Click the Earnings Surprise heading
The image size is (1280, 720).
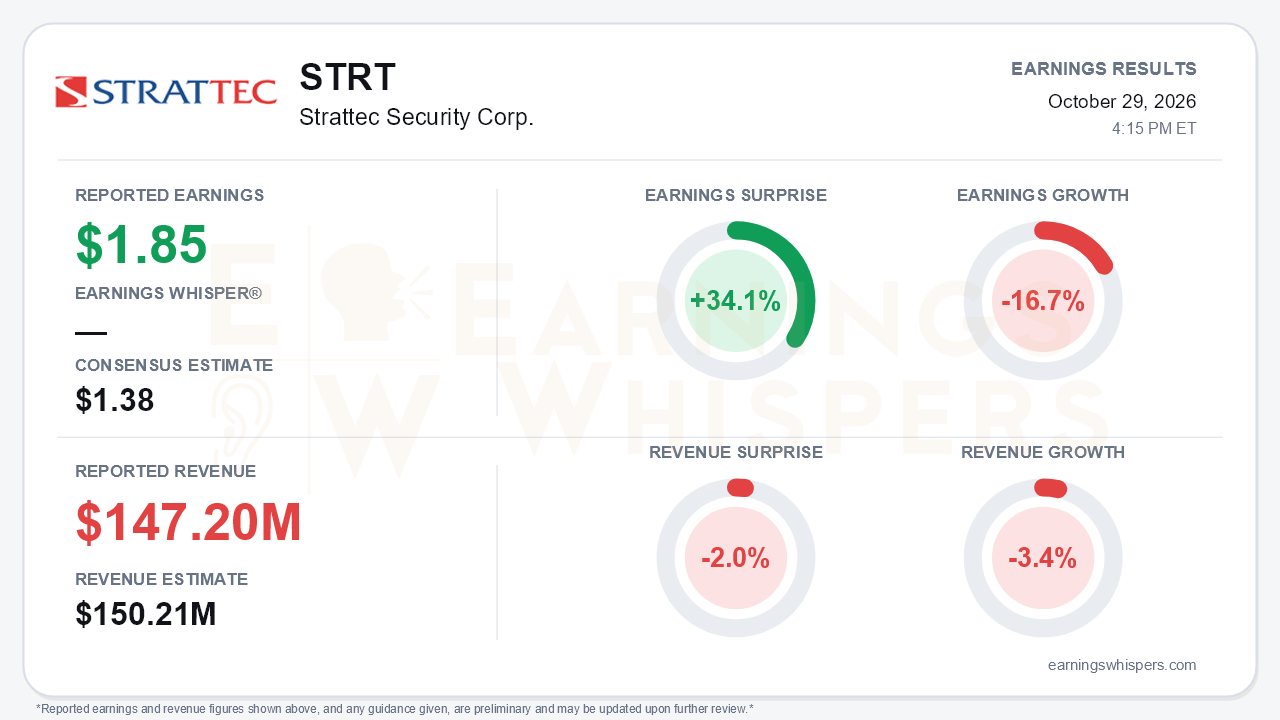coord(736,196)
